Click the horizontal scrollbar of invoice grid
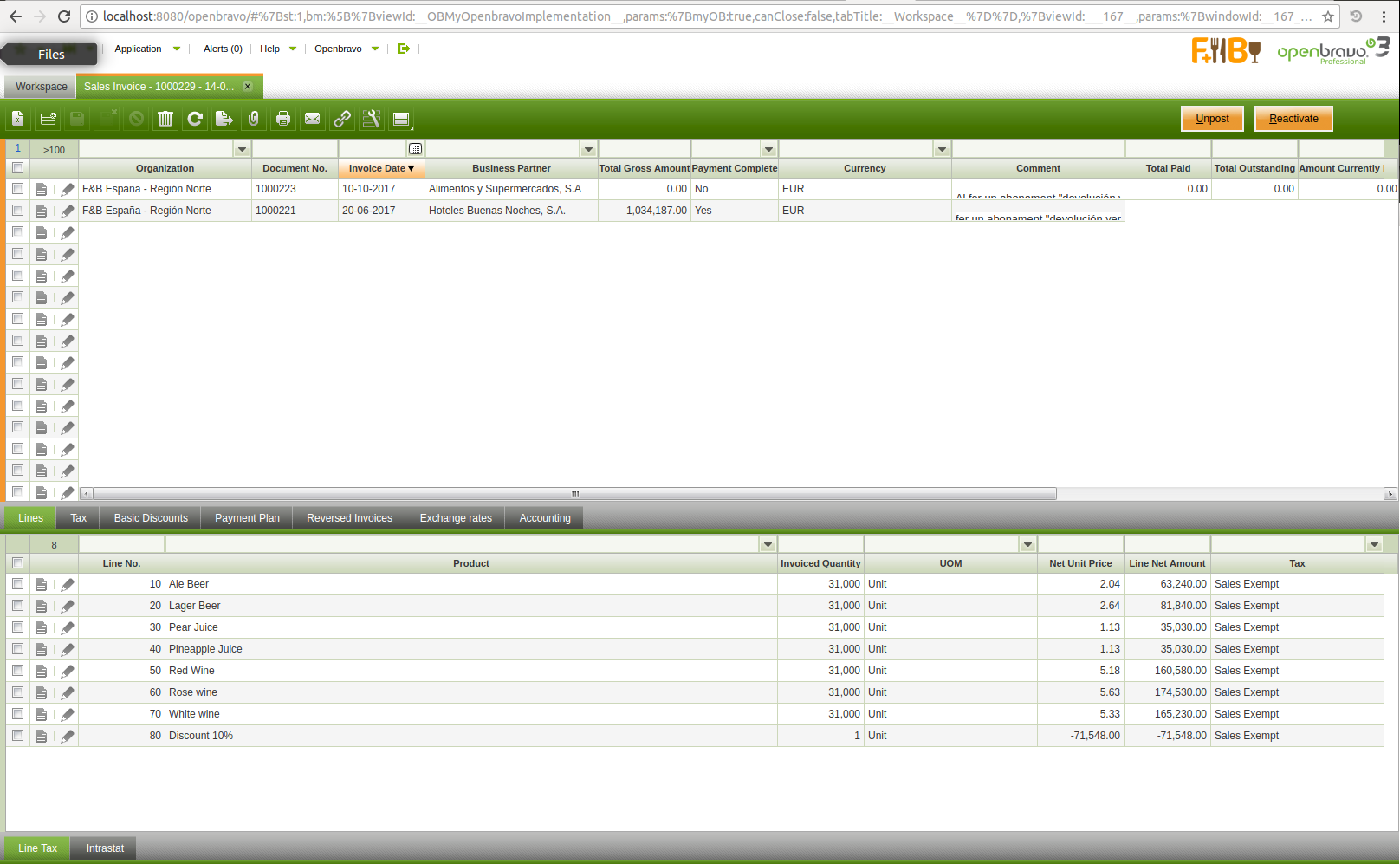1400x864 pixels. click(x=574, y=494)
